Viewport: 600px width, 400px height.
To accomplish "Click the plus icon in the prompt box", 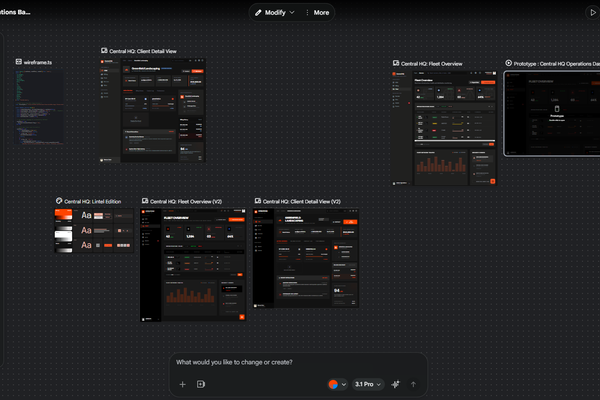I will pos(183,384).
